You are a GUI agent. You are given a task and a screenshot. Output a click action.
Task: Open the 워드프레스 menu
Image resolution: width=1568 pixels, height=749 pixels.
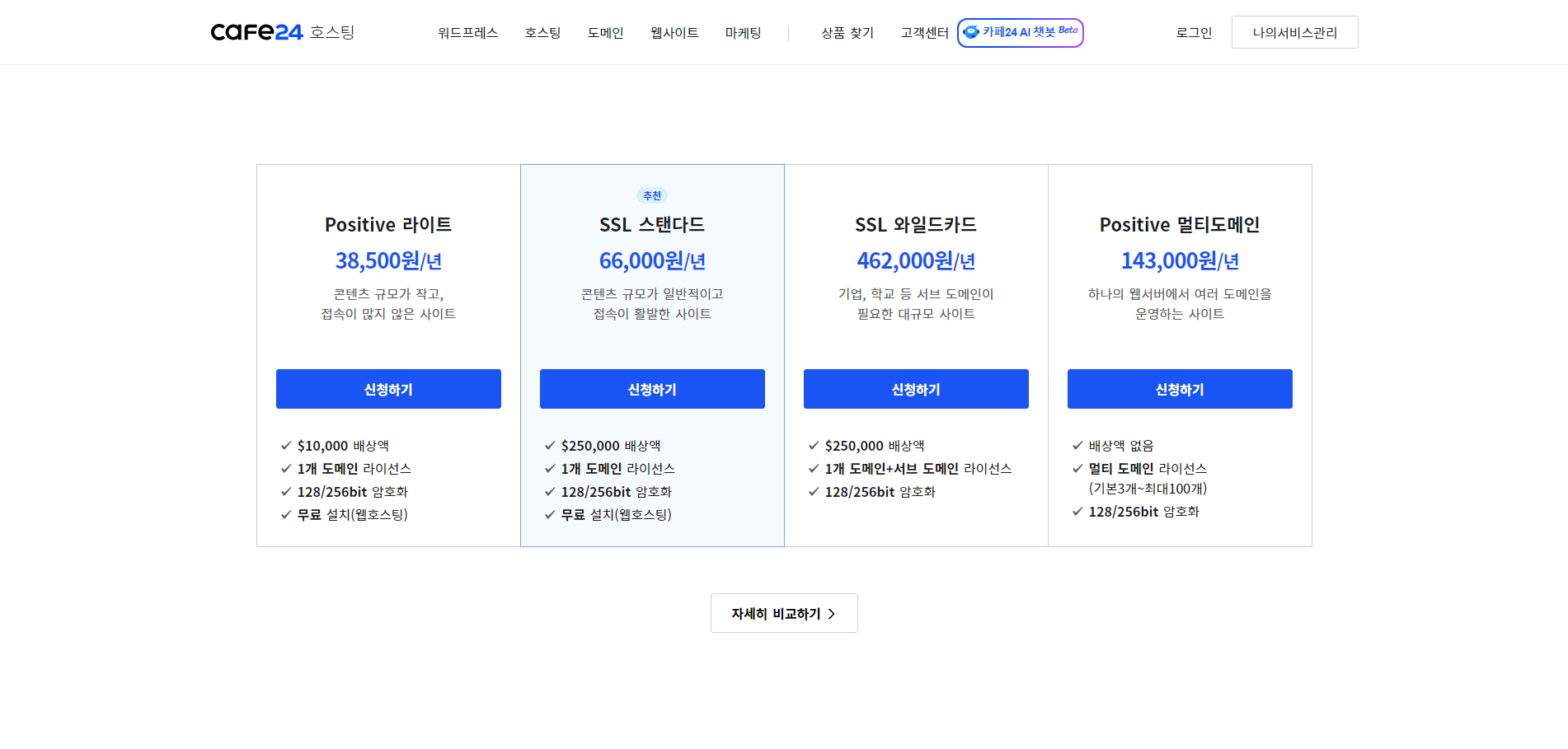(x=467, y=32)
